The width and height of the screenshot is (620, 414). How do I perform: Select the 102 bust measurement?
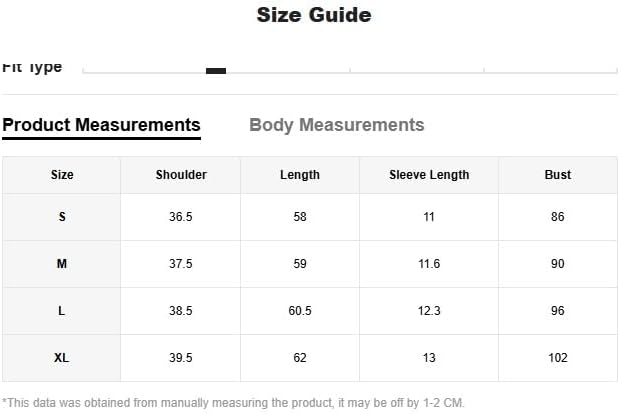[x=558, y=358]
